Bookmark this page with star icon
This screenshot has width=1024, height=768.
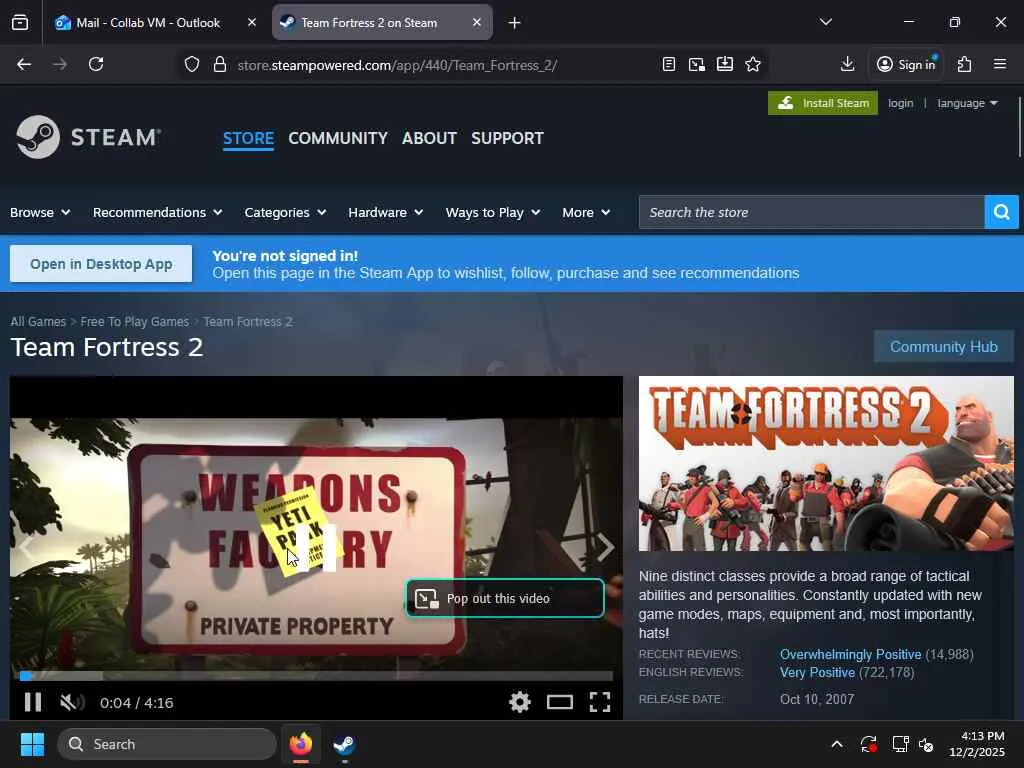[x=753, y=64]
